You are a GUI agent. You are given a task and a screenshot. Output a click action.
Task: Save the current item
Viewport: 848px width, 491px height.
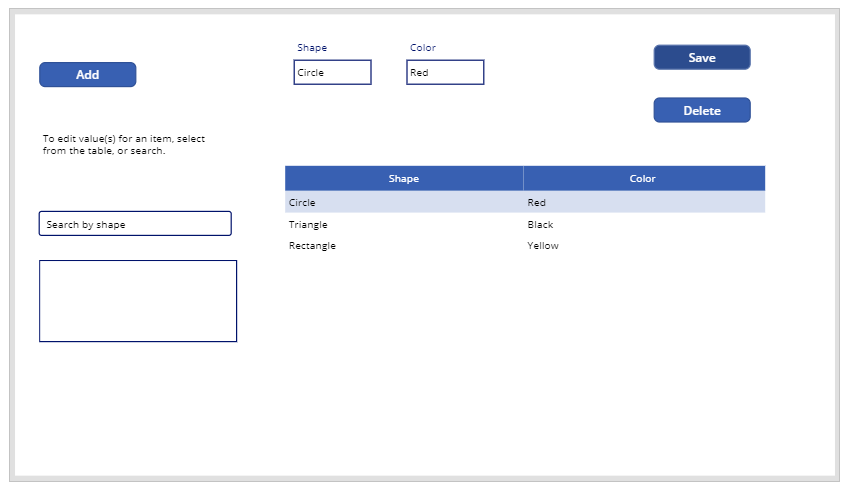(702, 57)
